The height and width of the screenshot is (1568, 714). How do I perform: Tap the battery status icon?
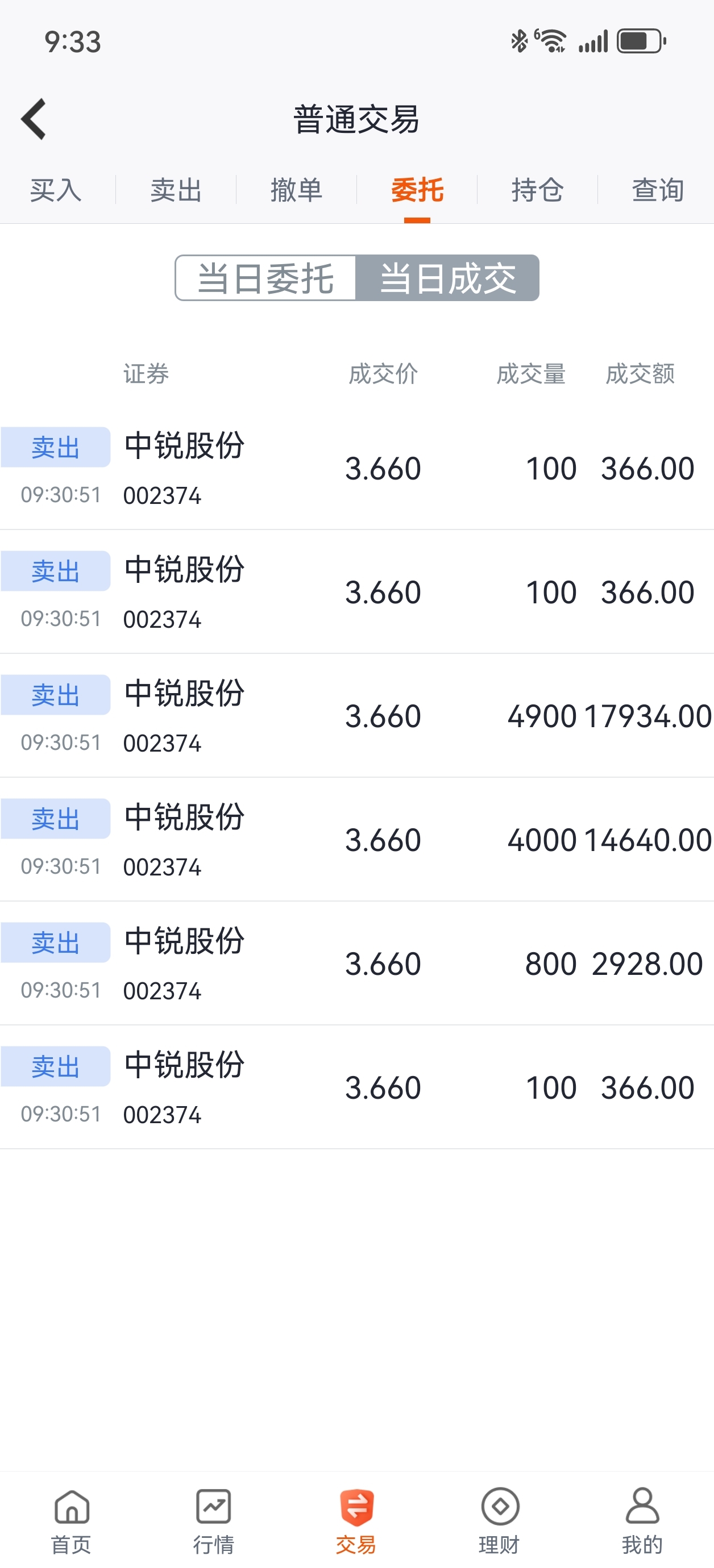click(x=641, y=41)
